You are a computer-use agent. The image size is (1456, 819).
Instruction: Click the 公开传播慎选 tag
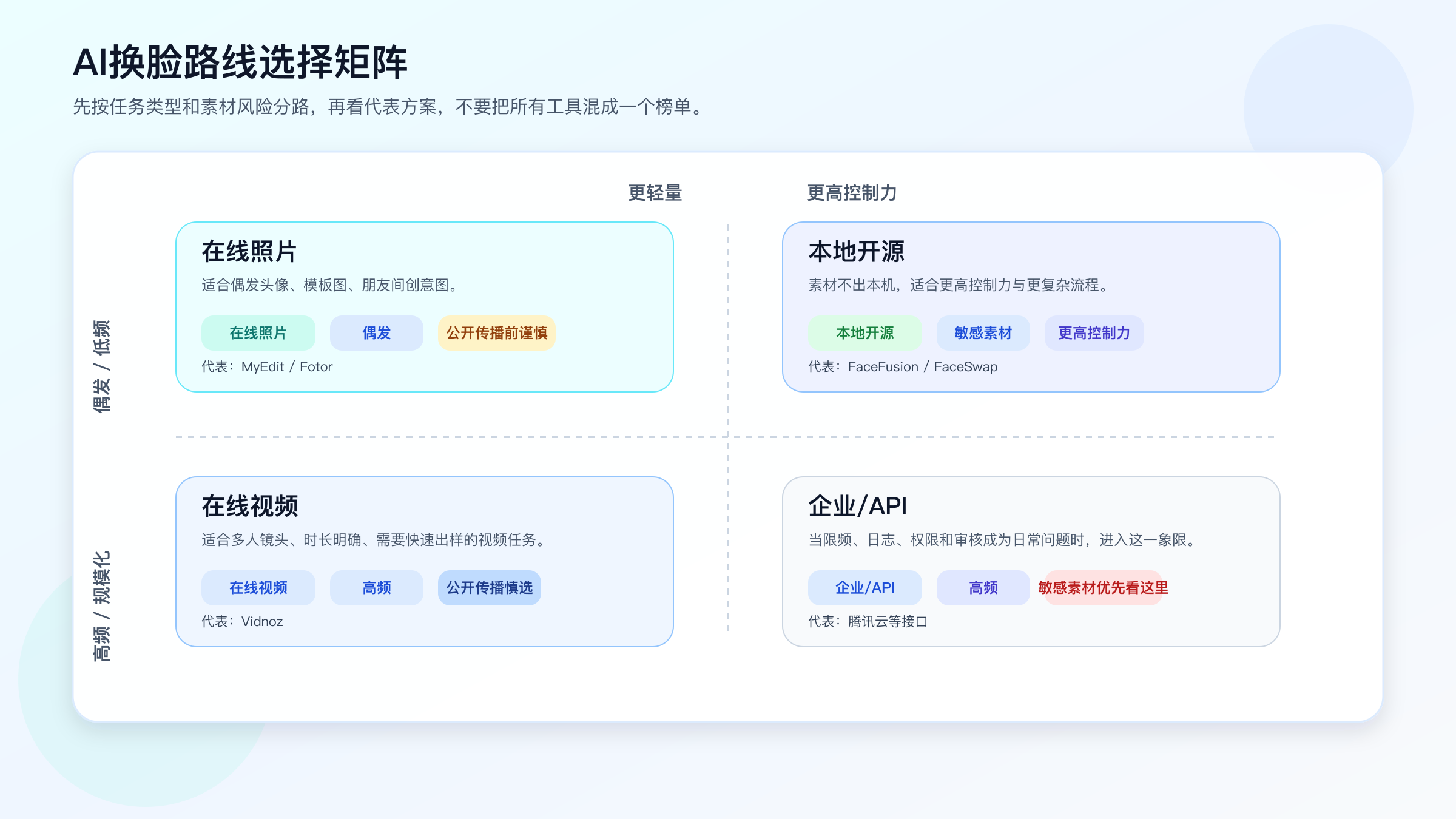click(x=489, y=588)
